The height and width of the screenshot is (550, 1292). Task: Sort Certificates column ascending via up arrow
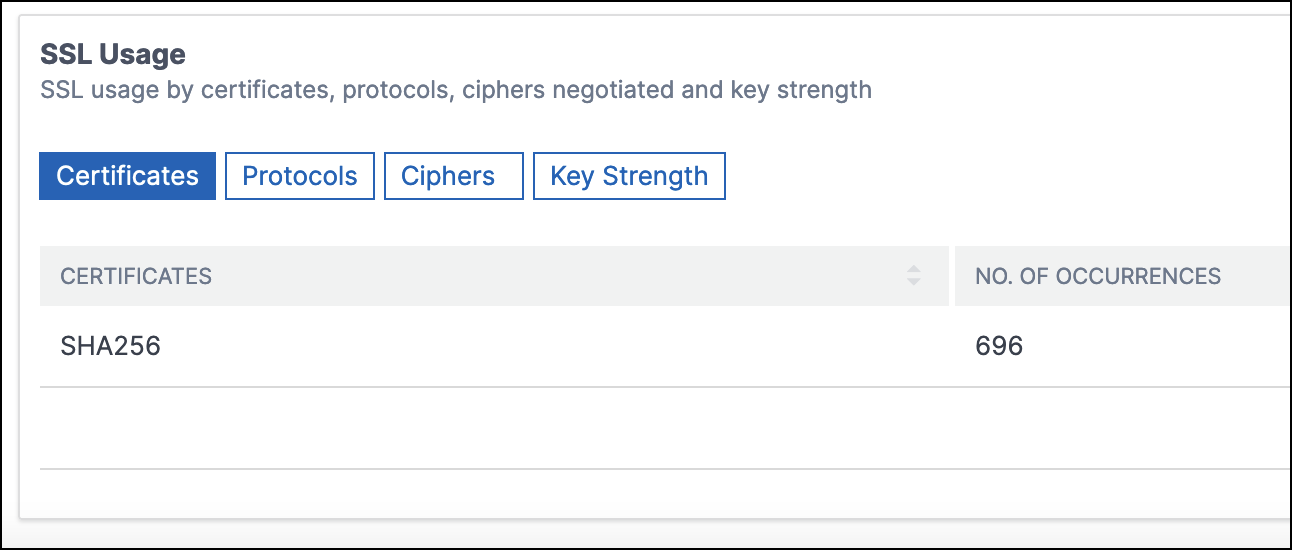[913, 269]
